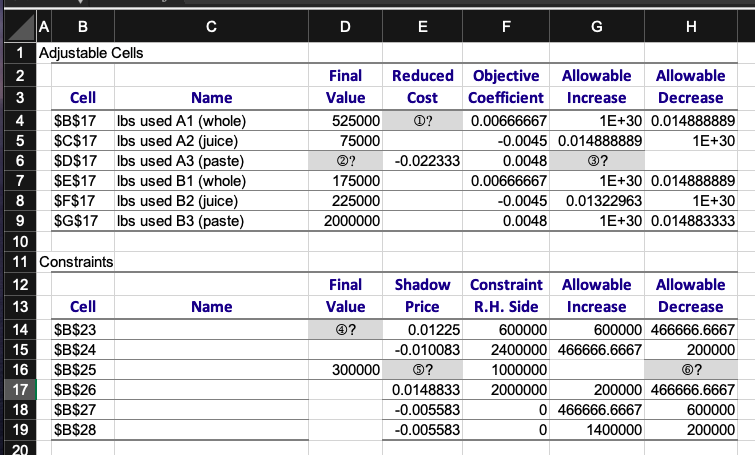Click 'lbs used B1 (whole)' name cell
Screen dimensions: 755x455
[211, 181]
